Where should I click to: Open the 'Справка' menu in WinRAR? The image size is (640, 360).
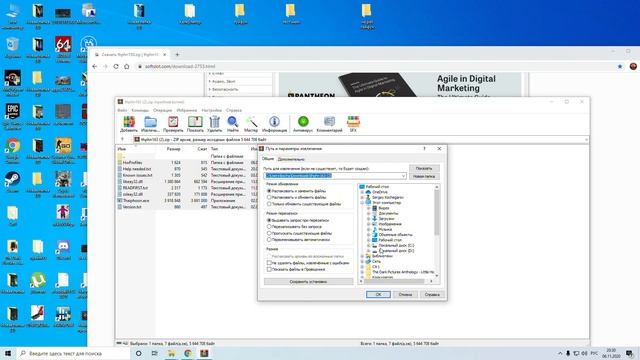234,110
